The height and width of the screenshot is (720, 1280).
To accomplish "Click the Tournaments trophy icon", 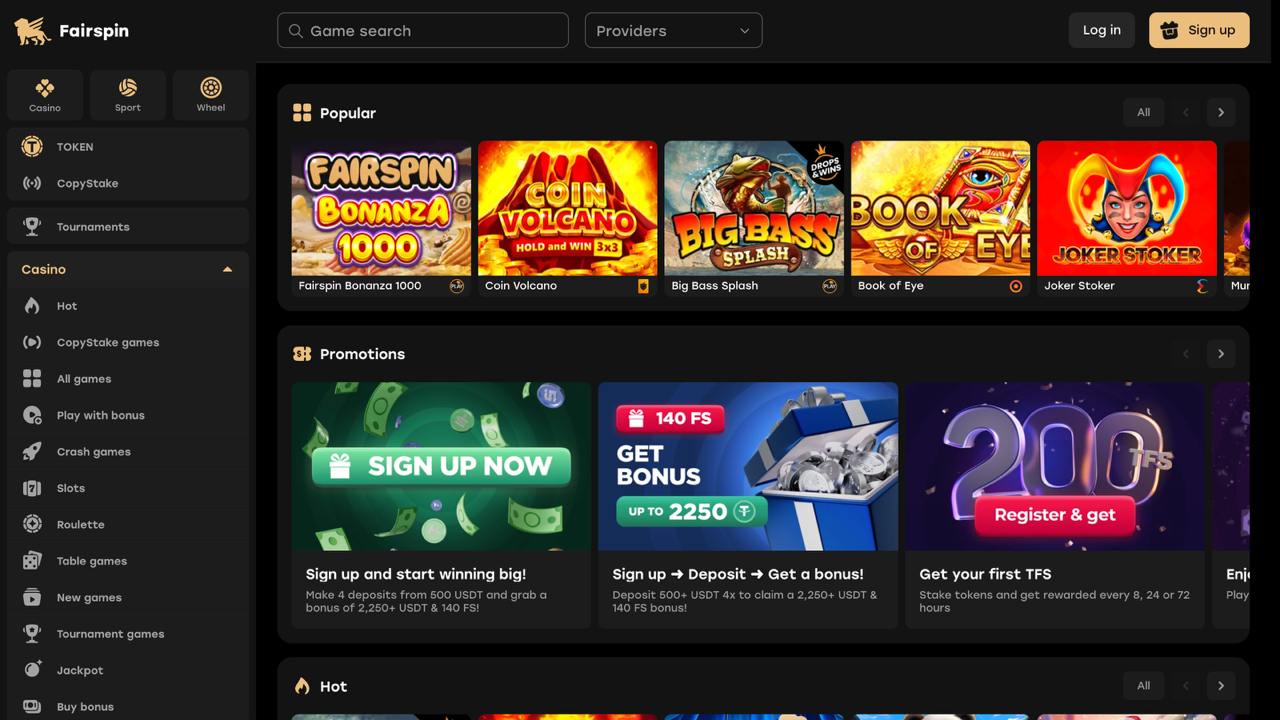I will coord(32,227).
